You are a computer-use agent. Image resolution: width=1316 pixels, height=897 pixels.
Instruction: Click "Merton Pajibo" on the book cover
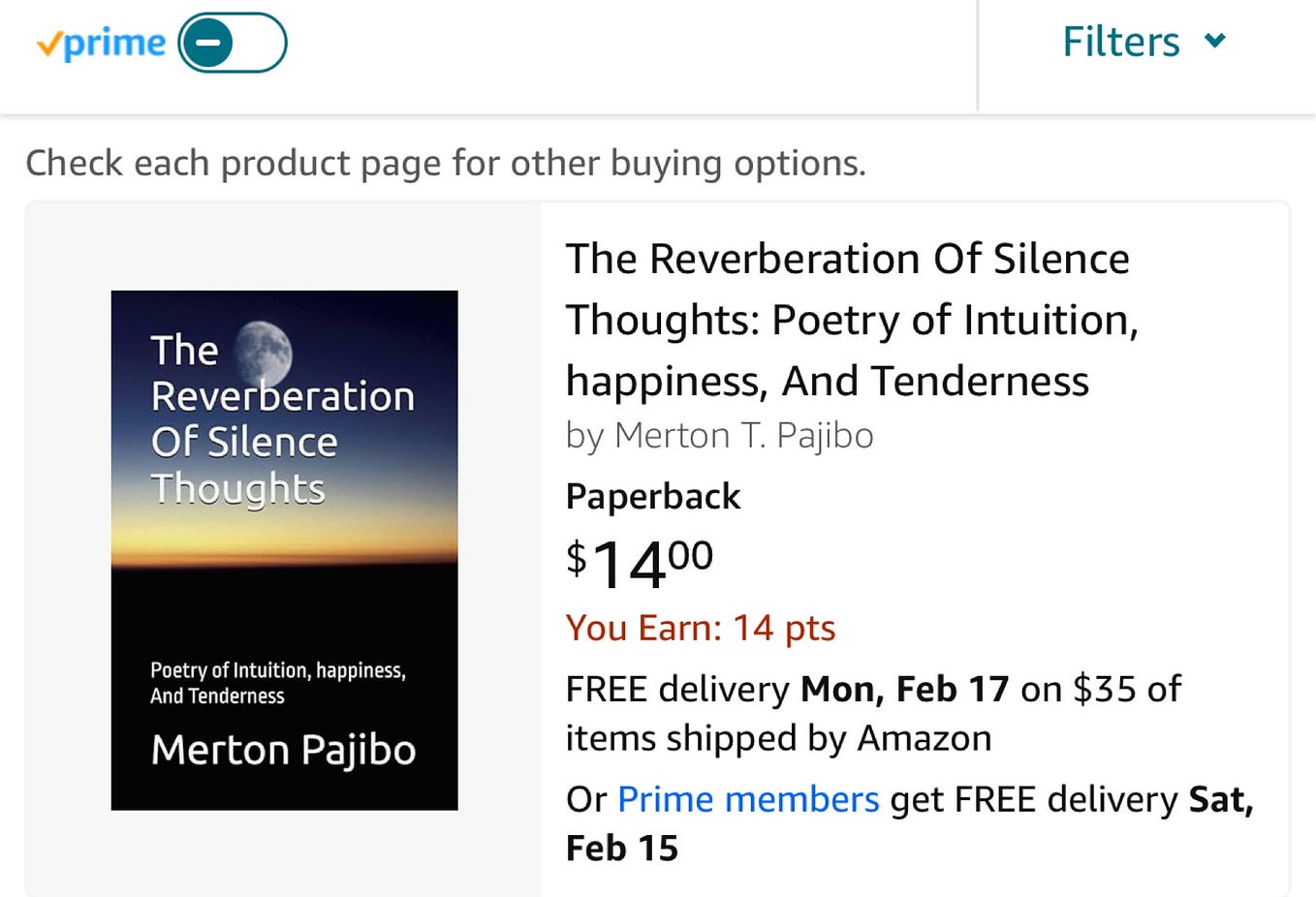[x=283, y=751]
